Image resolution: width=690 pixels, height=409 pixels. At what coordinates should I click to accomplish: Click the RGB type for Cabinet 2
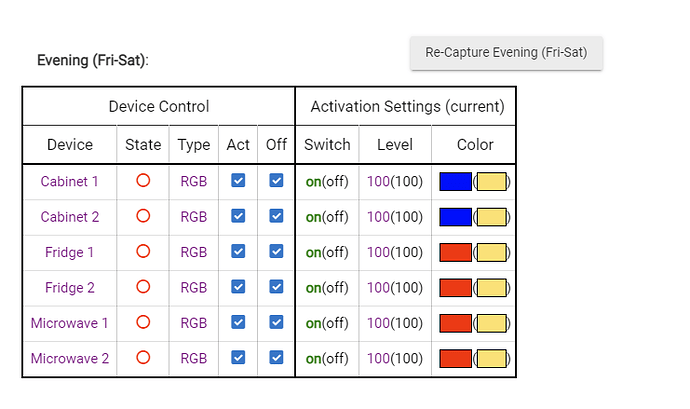coord(193,217)
